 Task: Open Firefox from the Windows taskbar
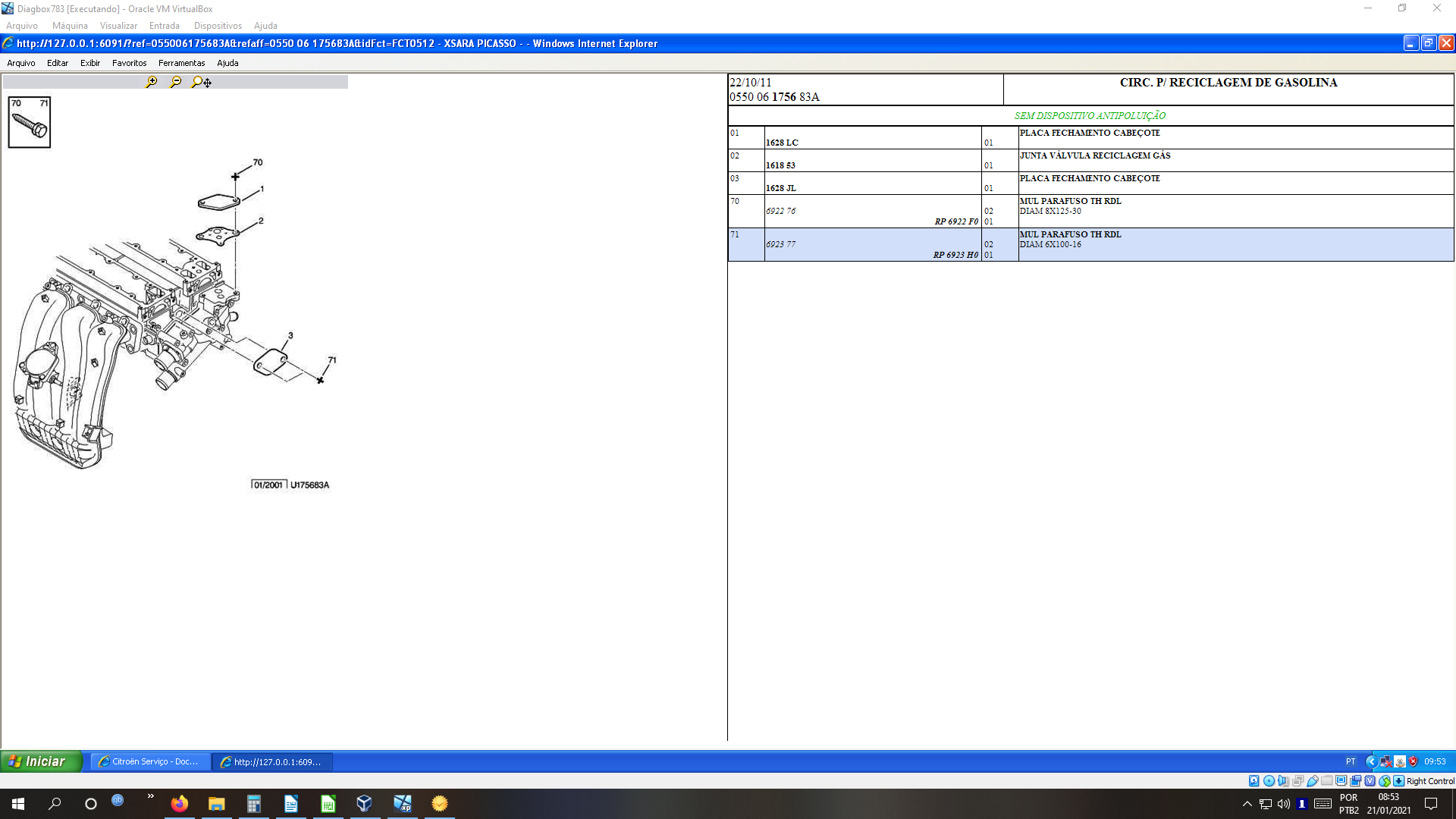[180, 804]
